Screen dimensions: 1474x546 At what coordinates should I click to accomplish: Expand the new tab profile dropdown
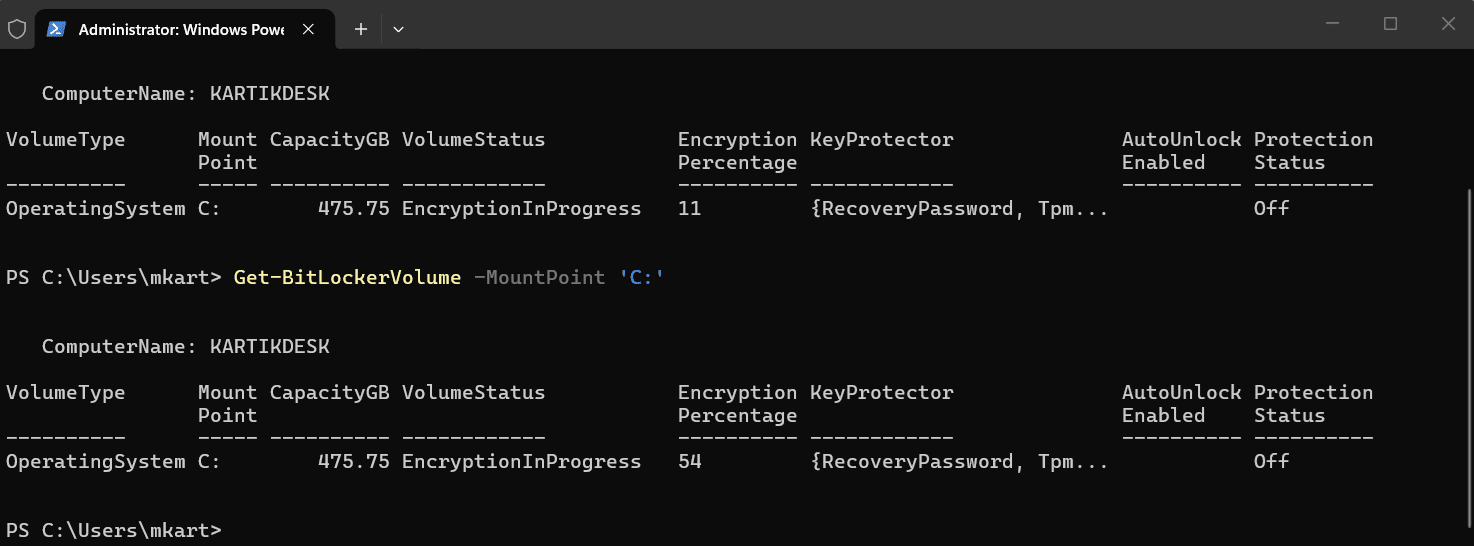[x=398, y=29]
